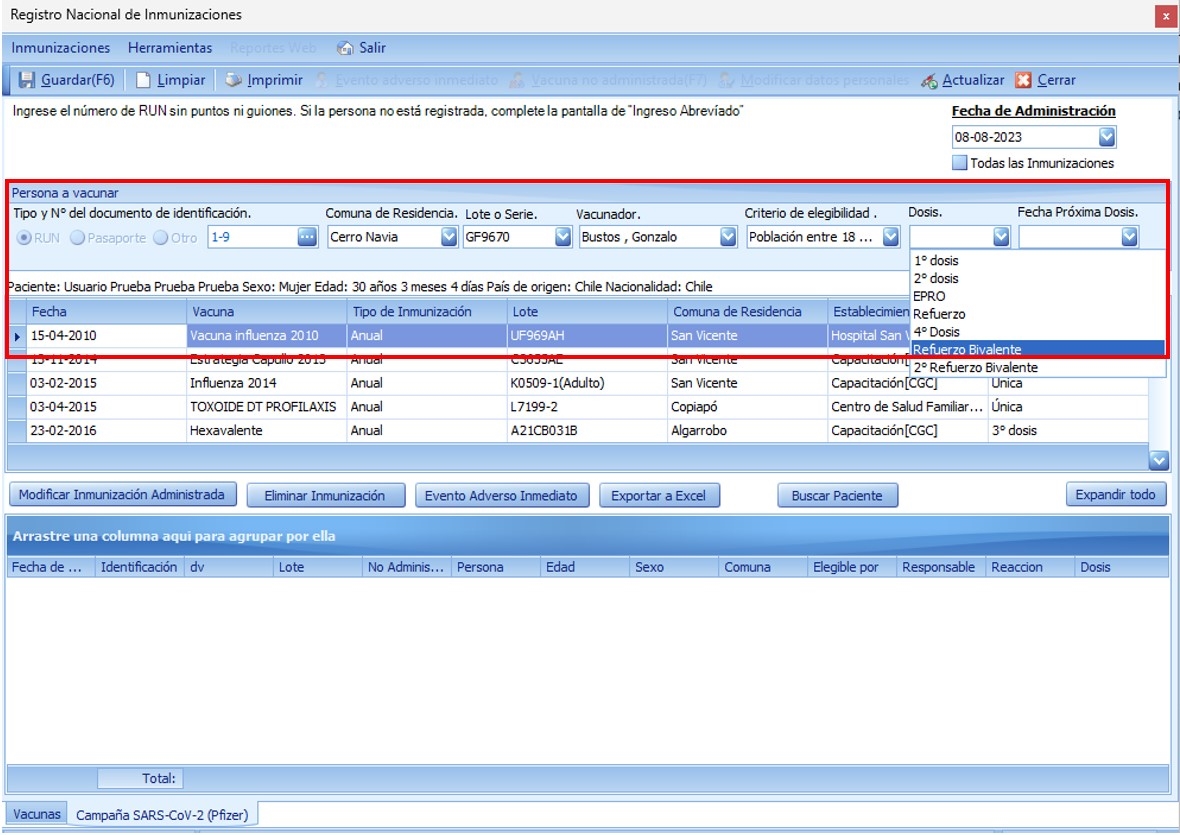The image size is (1180, 835).
Task: Select the Hexavalente row
Action: click(578, 431)
